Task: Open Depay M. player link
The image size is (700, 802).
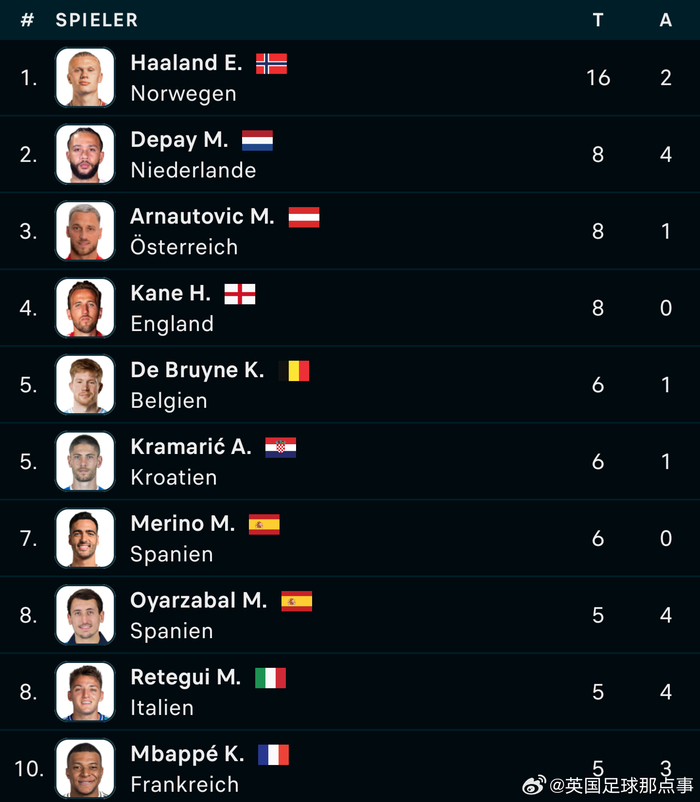Action: (x=179, y=140)
